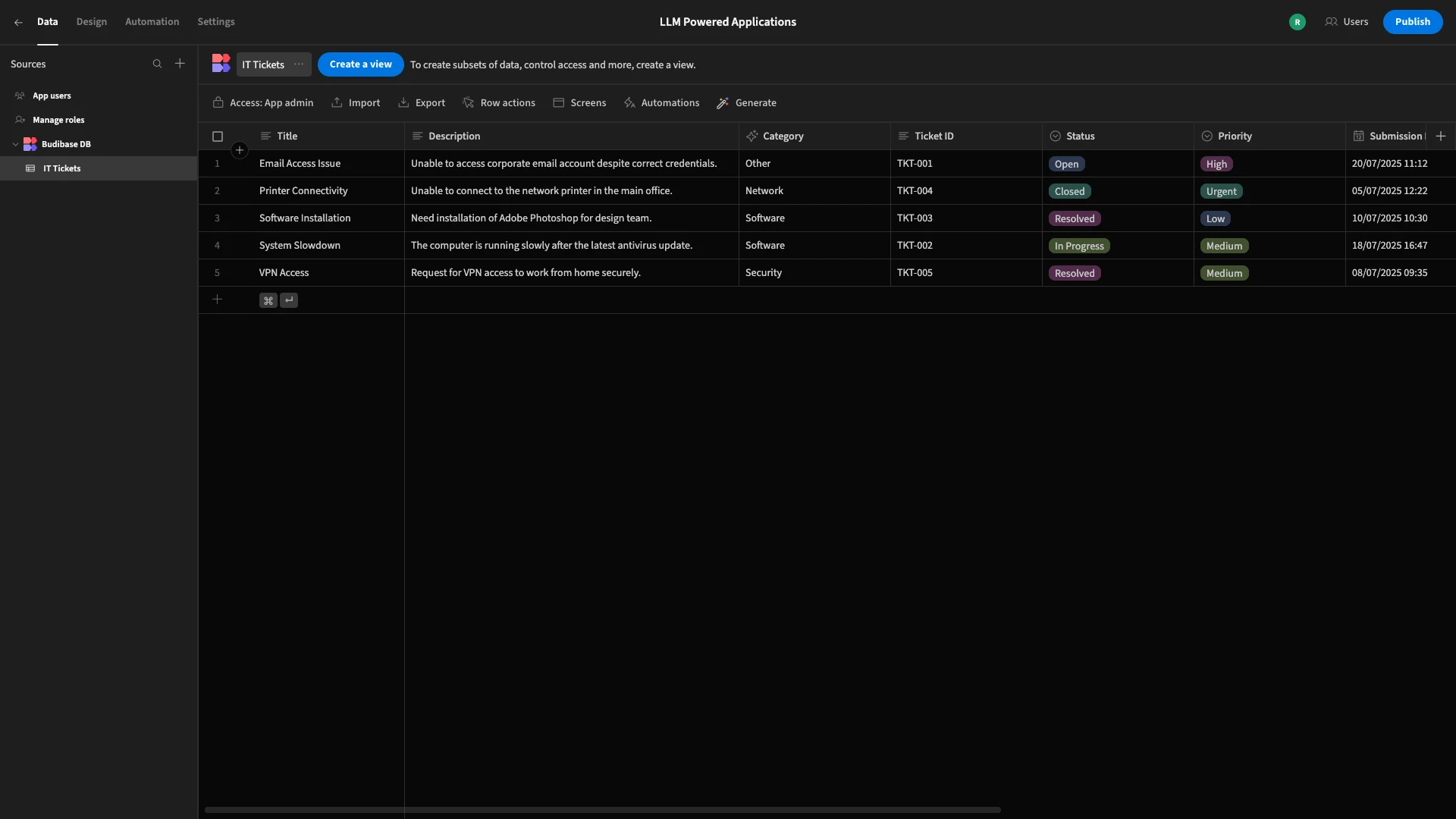Open the Status column header menu
This screenshot has width=1456, height=819.
point(1118,136)
